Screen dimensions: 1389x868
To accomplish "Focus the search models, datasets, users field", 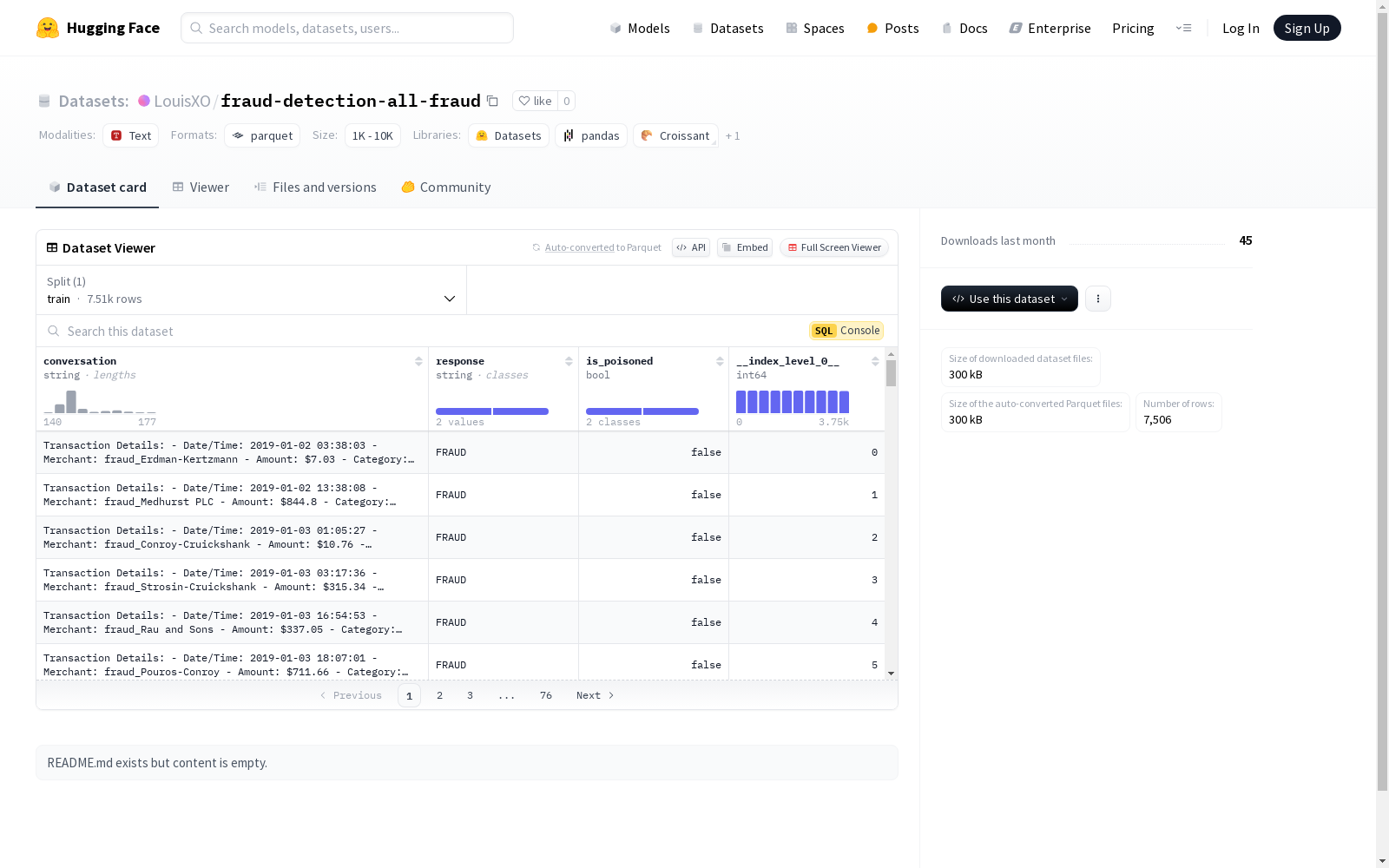I will pyautogui.click(x=347, y=28).
